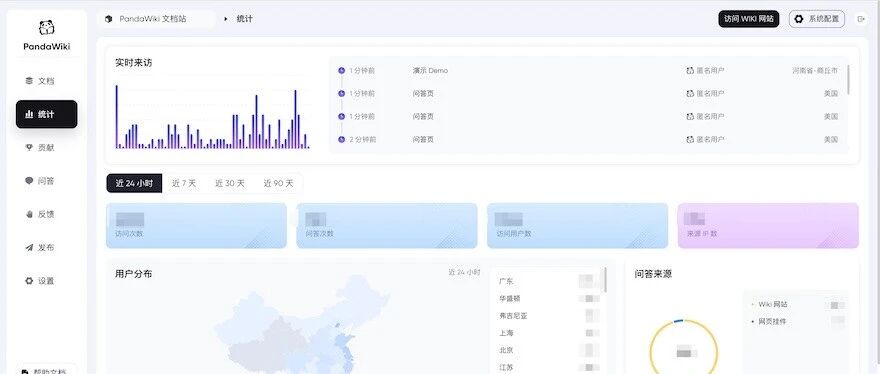Click the 问答来源 heading
This screenshot has height=374, width=880.
pyautogui.click(x=653, y=274)
